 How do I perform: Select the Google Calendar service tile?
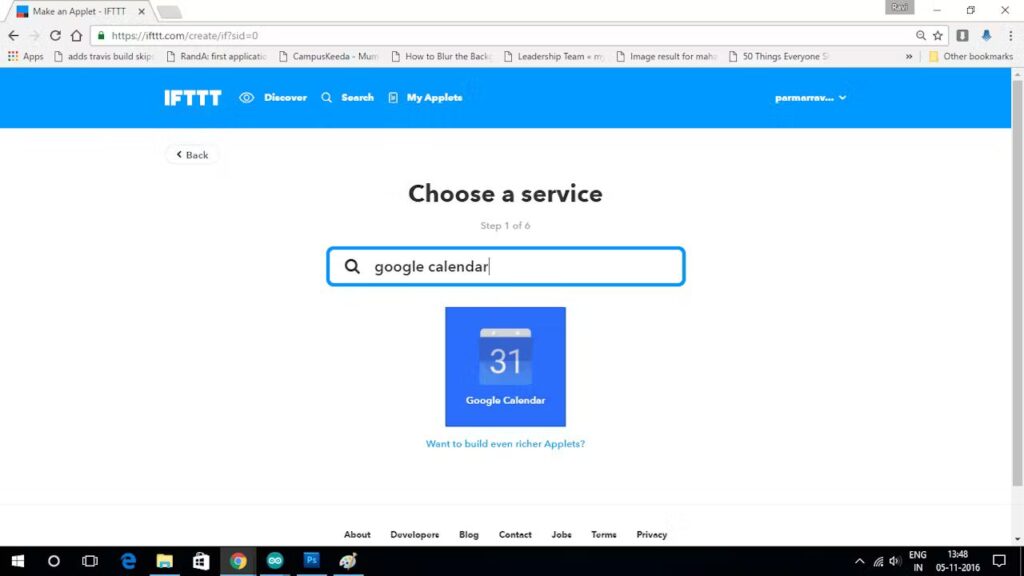(x=505, y=366)
